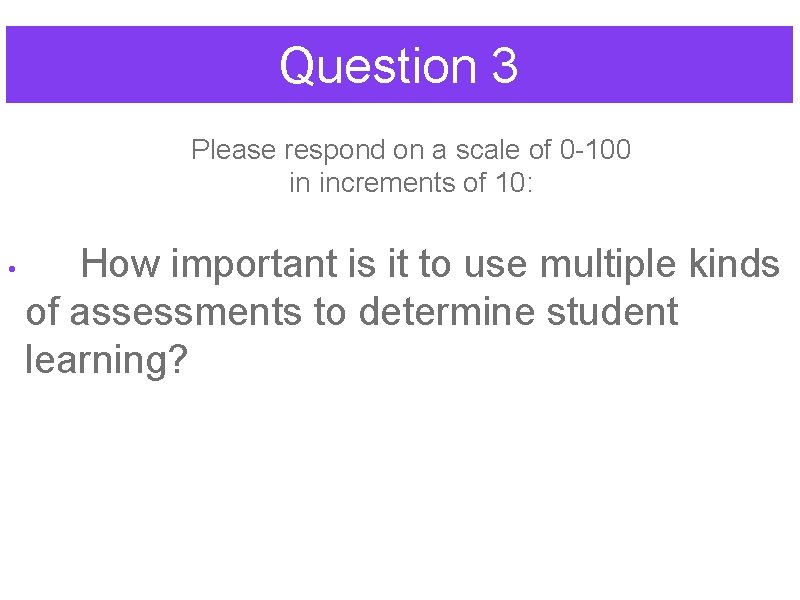800x600 pixels.
Task: Select the word "Question" in the header
Action: pos(378,66)
